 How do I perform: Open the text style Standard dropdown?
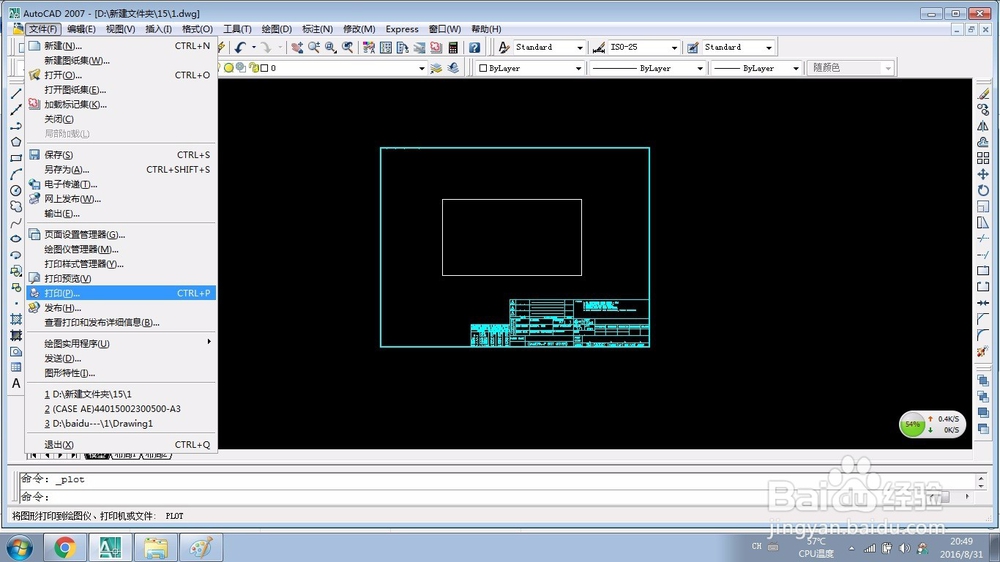(580, 47)
